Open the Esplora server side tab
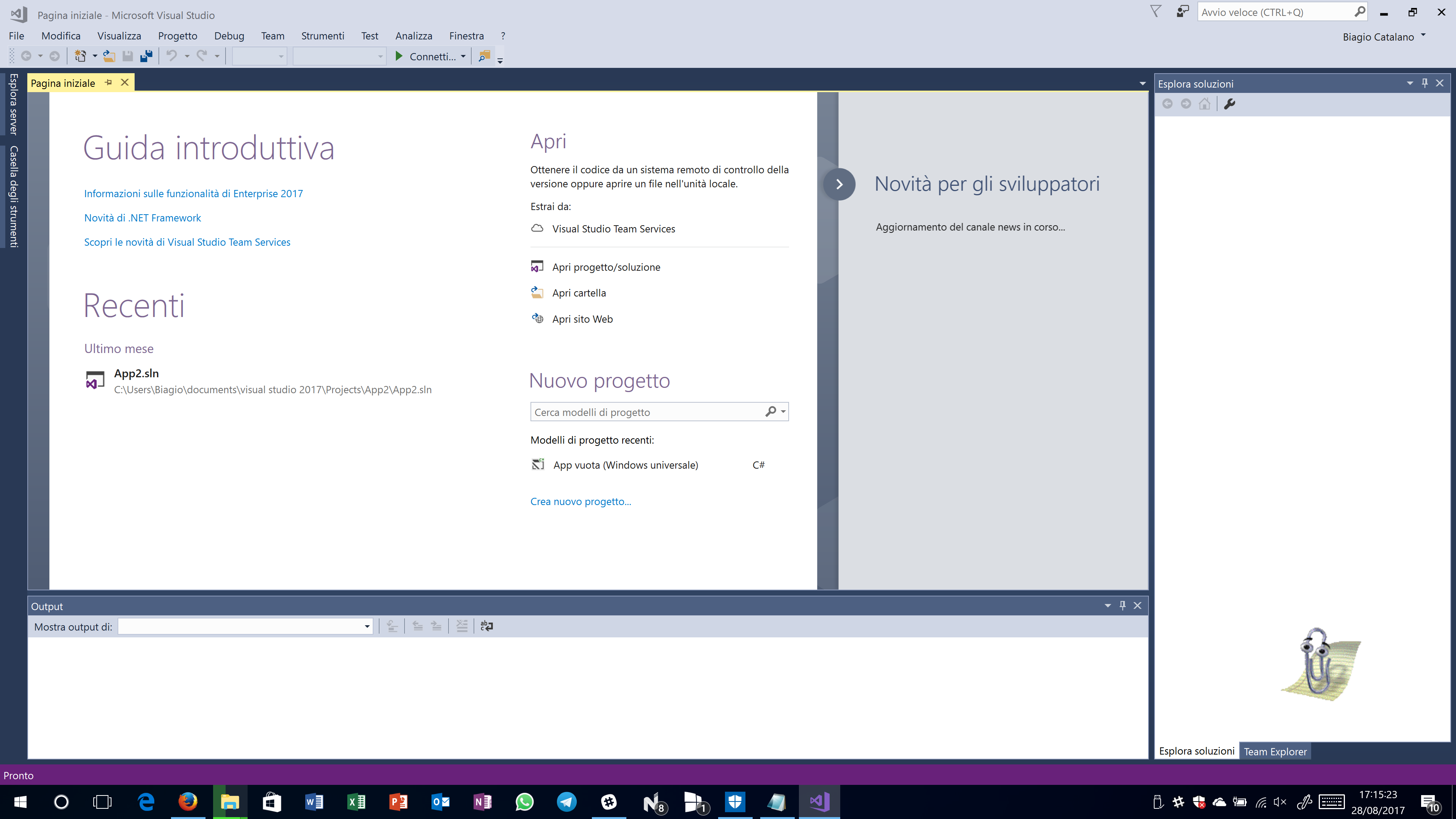The image size is (1456, 819). [x=14, y=104]
